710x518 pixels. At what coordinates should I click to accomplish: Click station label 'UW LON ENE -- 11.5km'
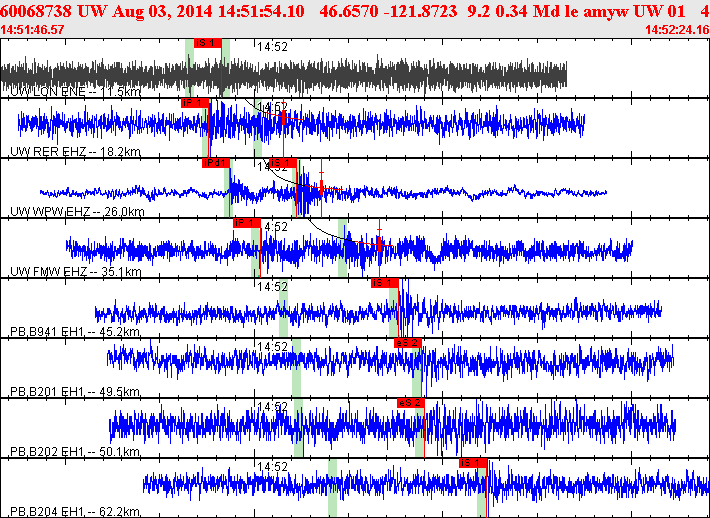(76, 92)
